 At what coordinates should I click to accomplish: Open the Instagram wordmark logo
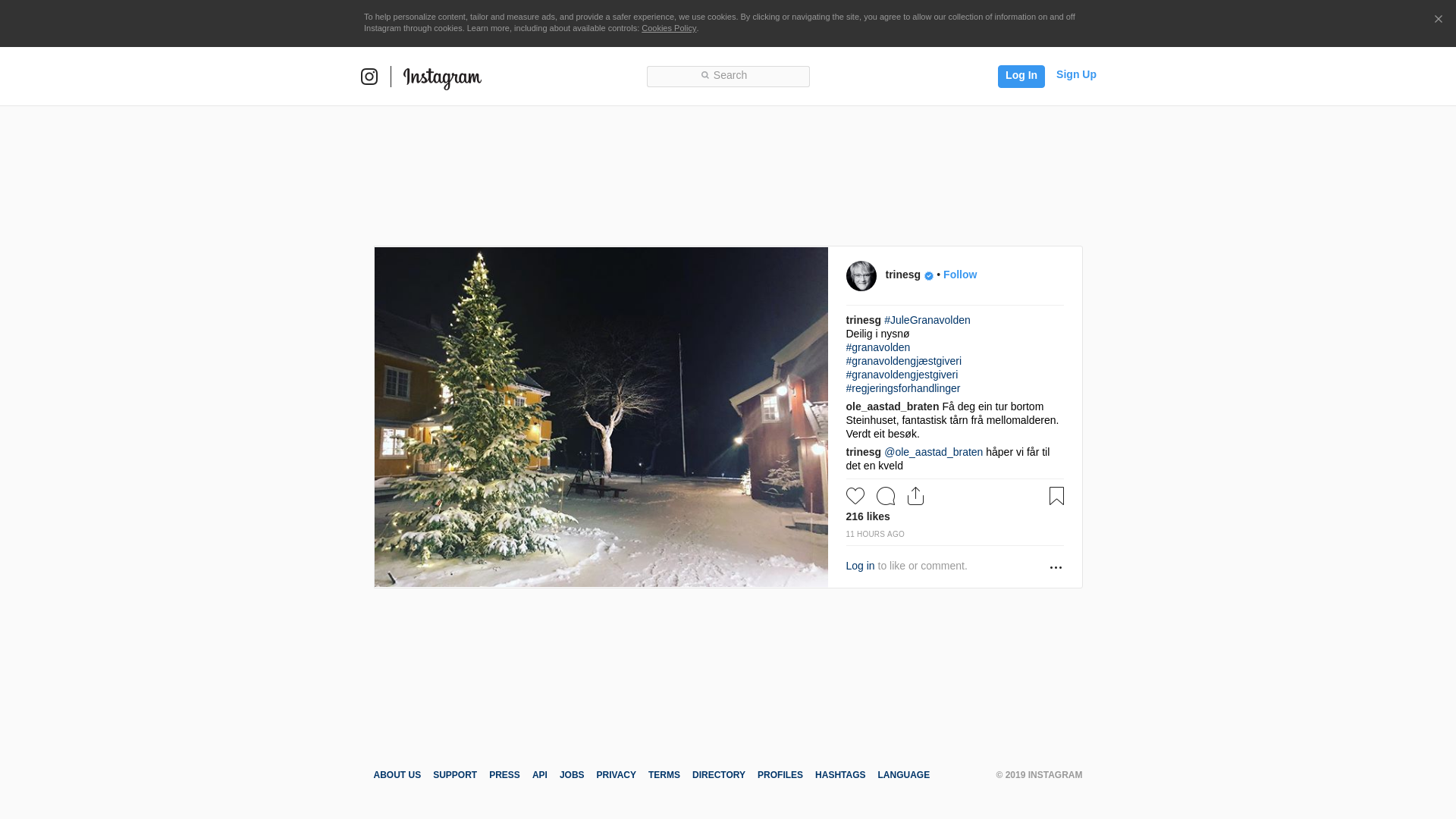coord(442,78)
